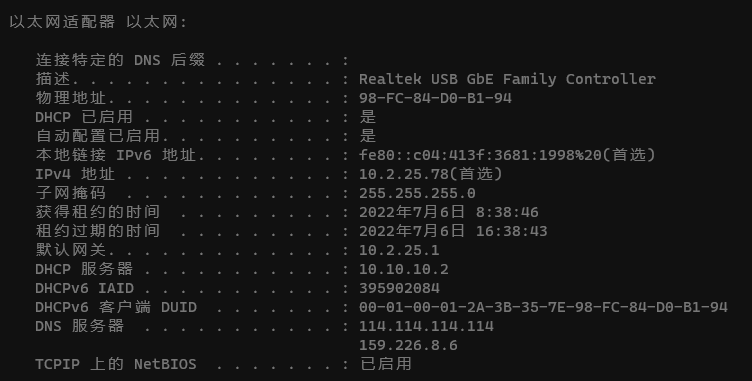Click the 以太网适配器 heading line
This screenshot has width=752, height=381.
tap(98, 22)
